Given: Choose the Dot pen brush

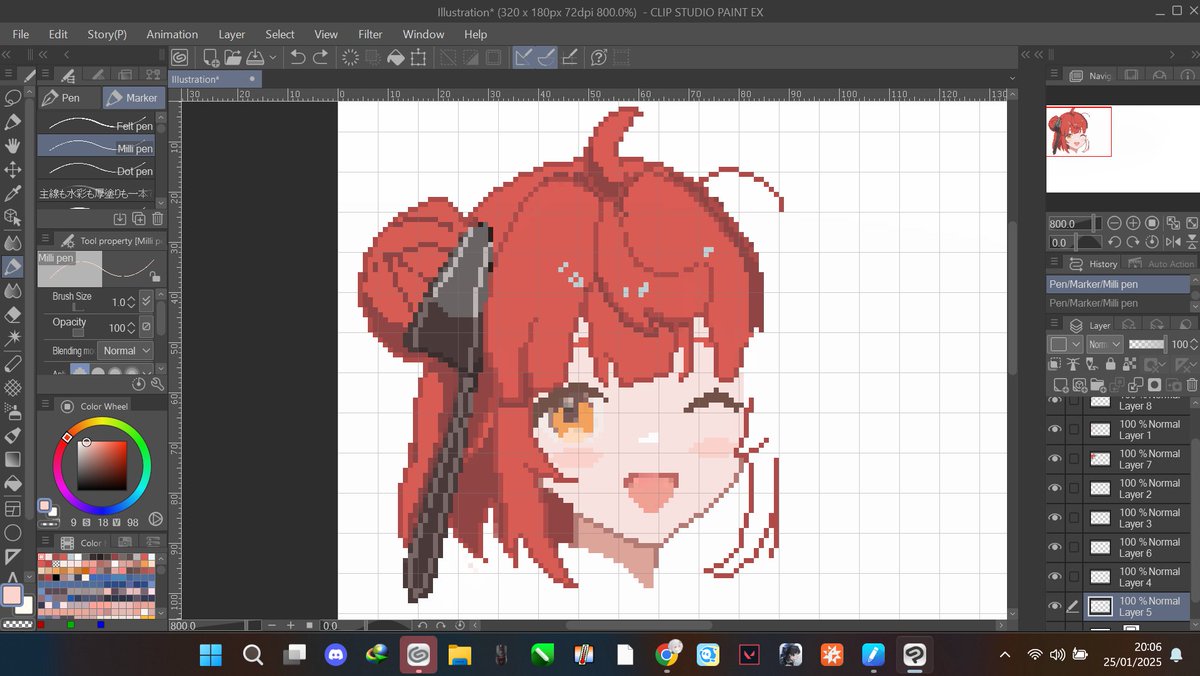Looking at the screenshot, I should click(x=96, y=171).
